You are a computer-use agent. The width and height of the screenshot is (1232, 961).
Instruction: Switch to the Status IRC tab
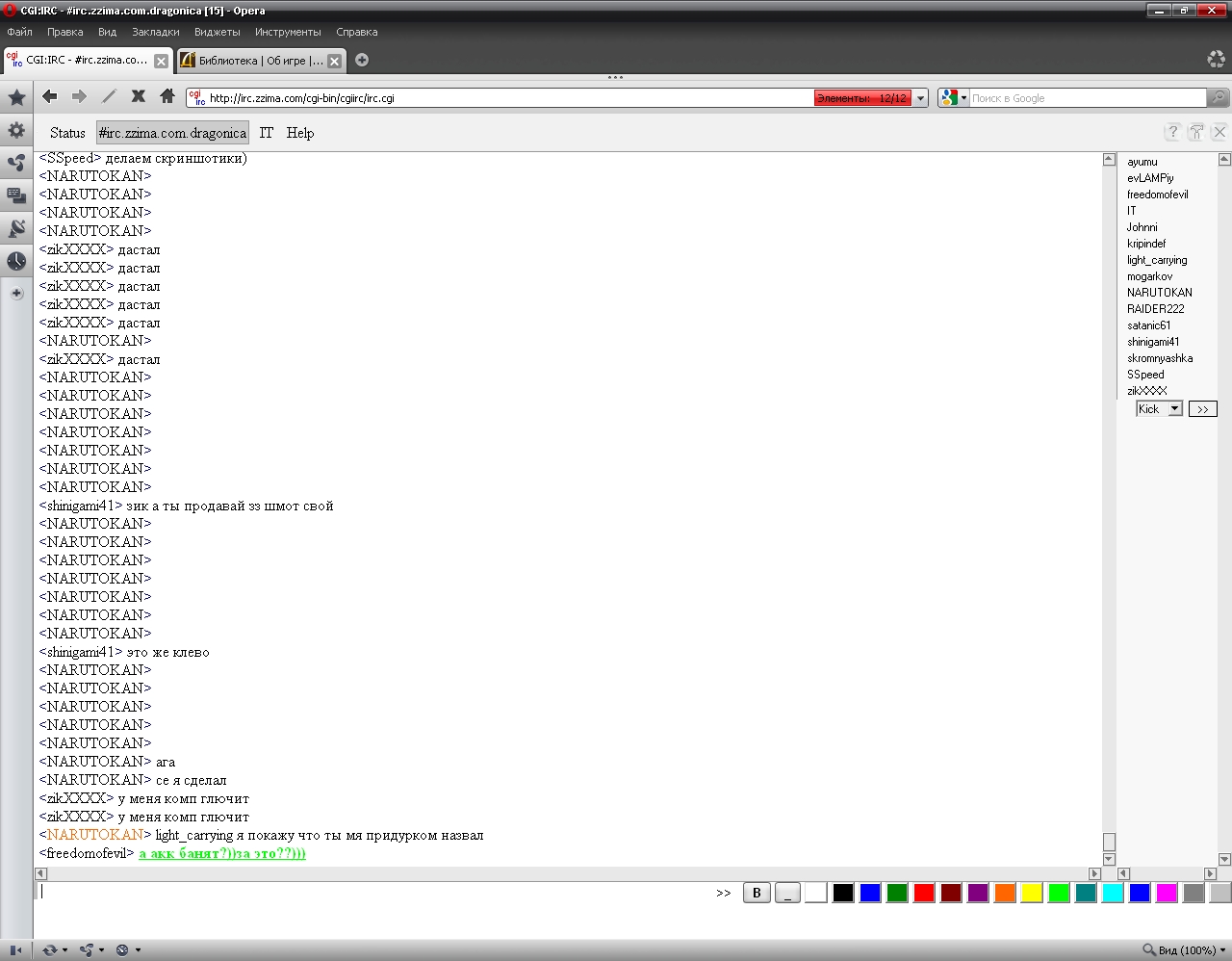(x=67, y=133)
